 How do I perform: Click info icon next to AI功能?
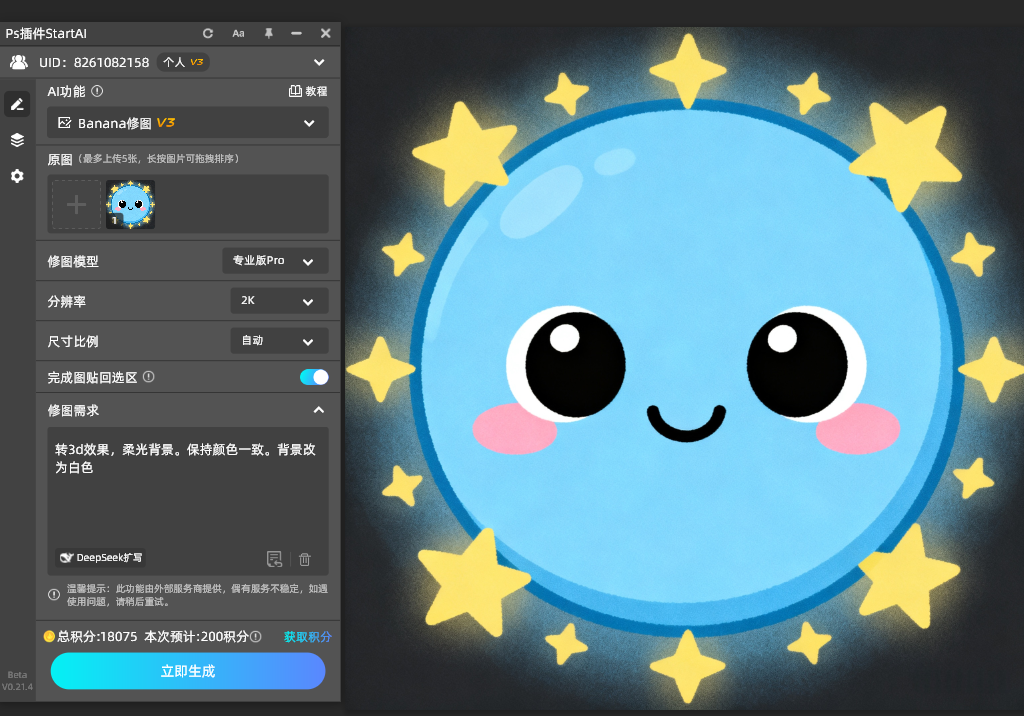pyautogui.click(x=97, y=91)
